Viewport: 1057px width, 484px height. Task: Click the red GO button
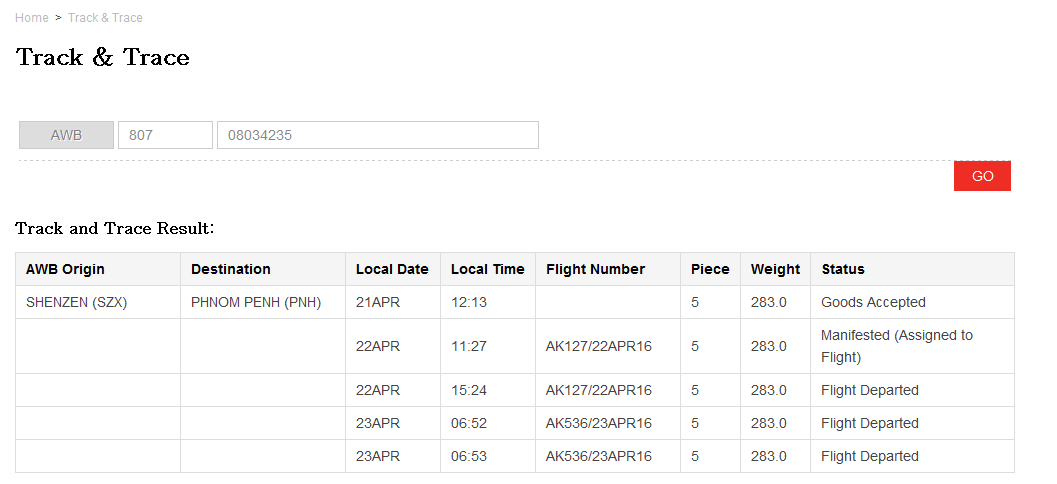click(982, 176)
